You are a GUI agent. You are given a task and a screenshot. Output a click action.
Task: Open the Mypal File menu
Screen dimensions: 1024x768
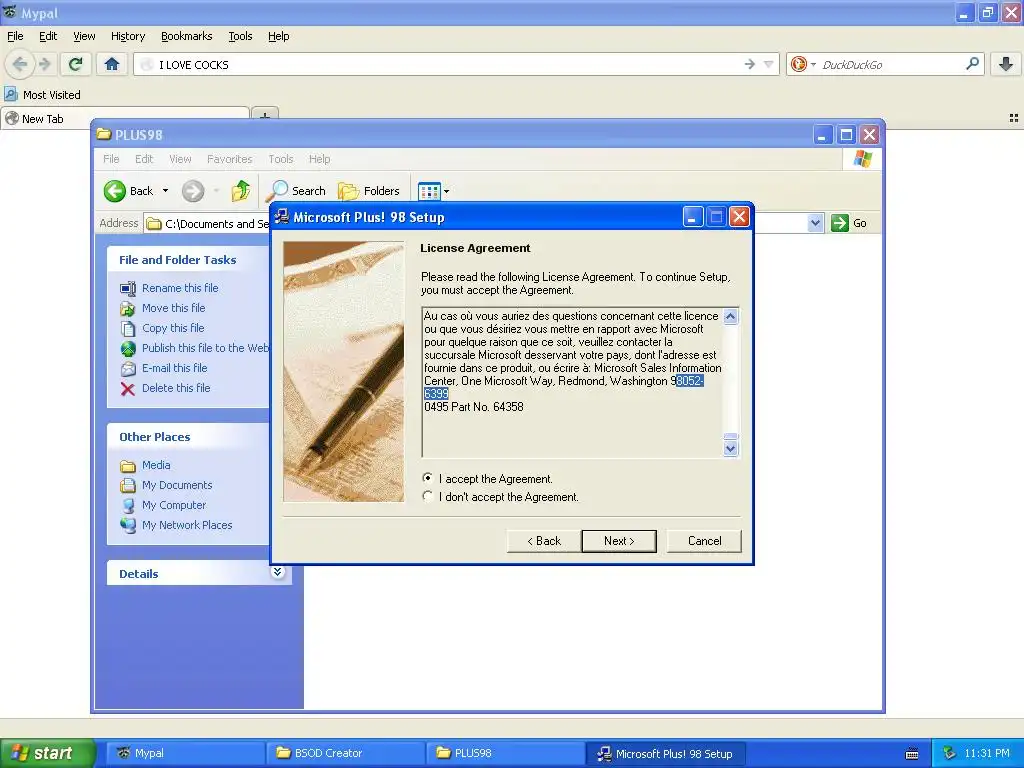click(15, 36)
